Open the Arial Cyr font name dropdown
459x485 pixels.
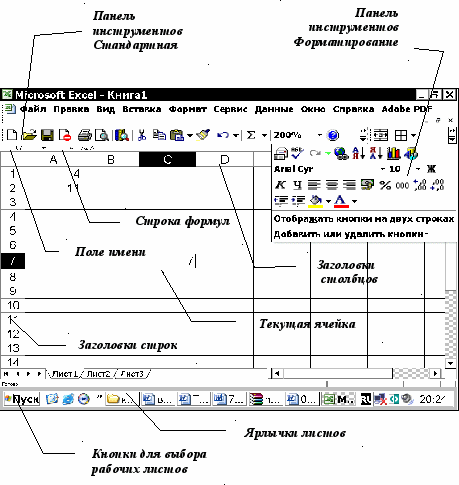click(x=383, y=169)
